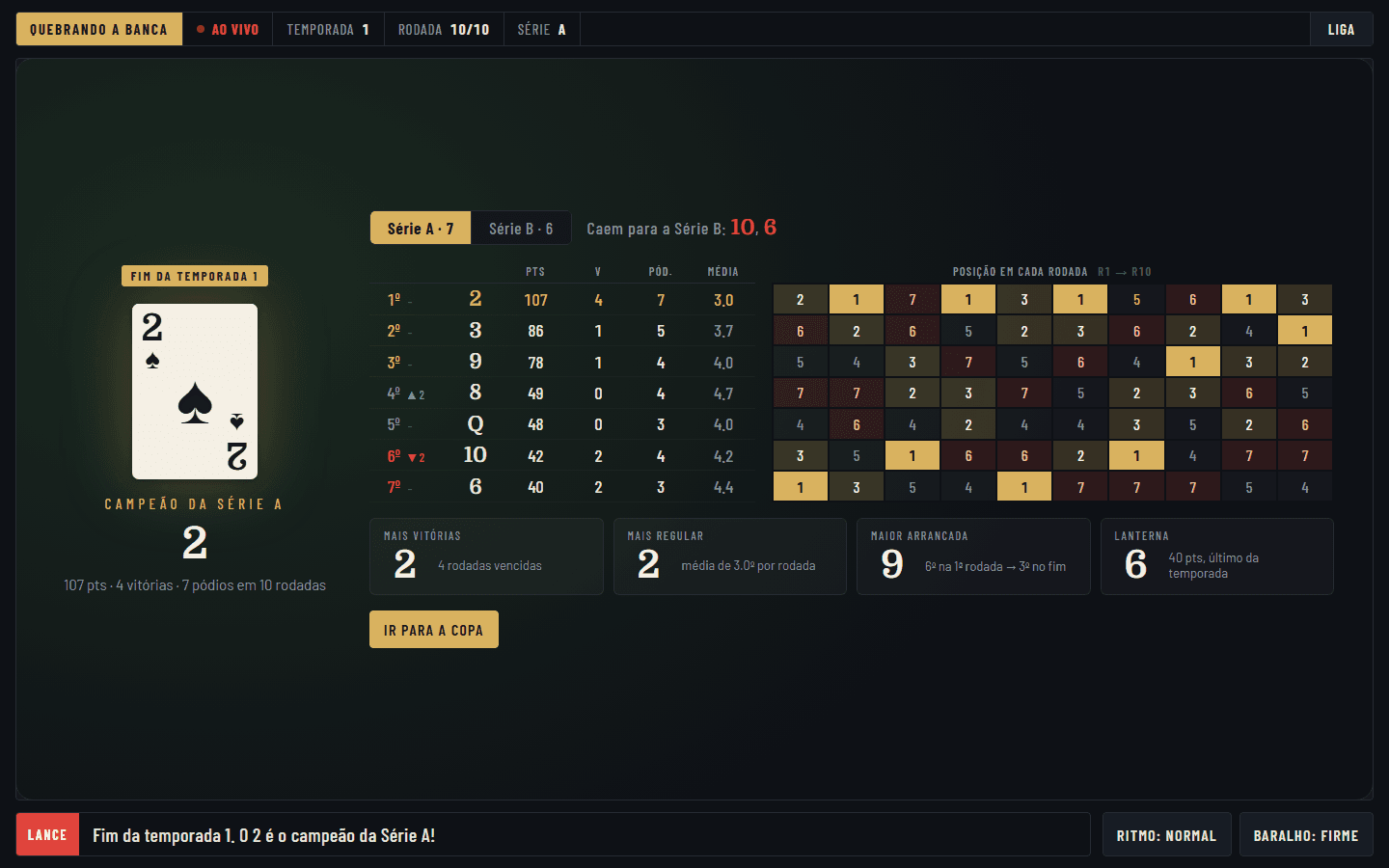Click the LANCE label in the bottom bar
This screenshot has width=1389, height=868.
click(47, 835)
